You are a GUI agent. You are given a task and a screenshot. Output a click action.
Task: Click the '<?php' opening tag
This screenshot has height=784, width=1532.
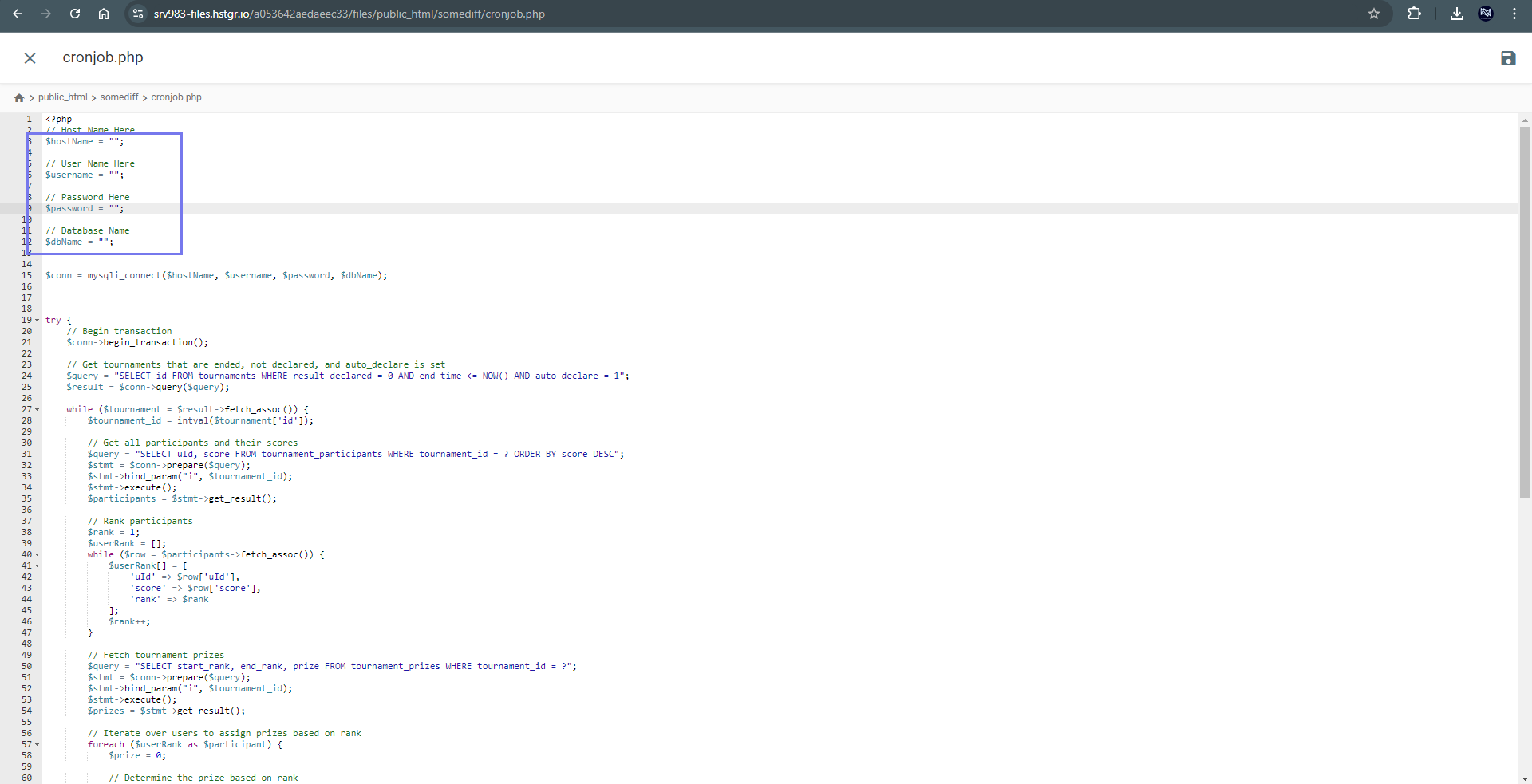58,120
